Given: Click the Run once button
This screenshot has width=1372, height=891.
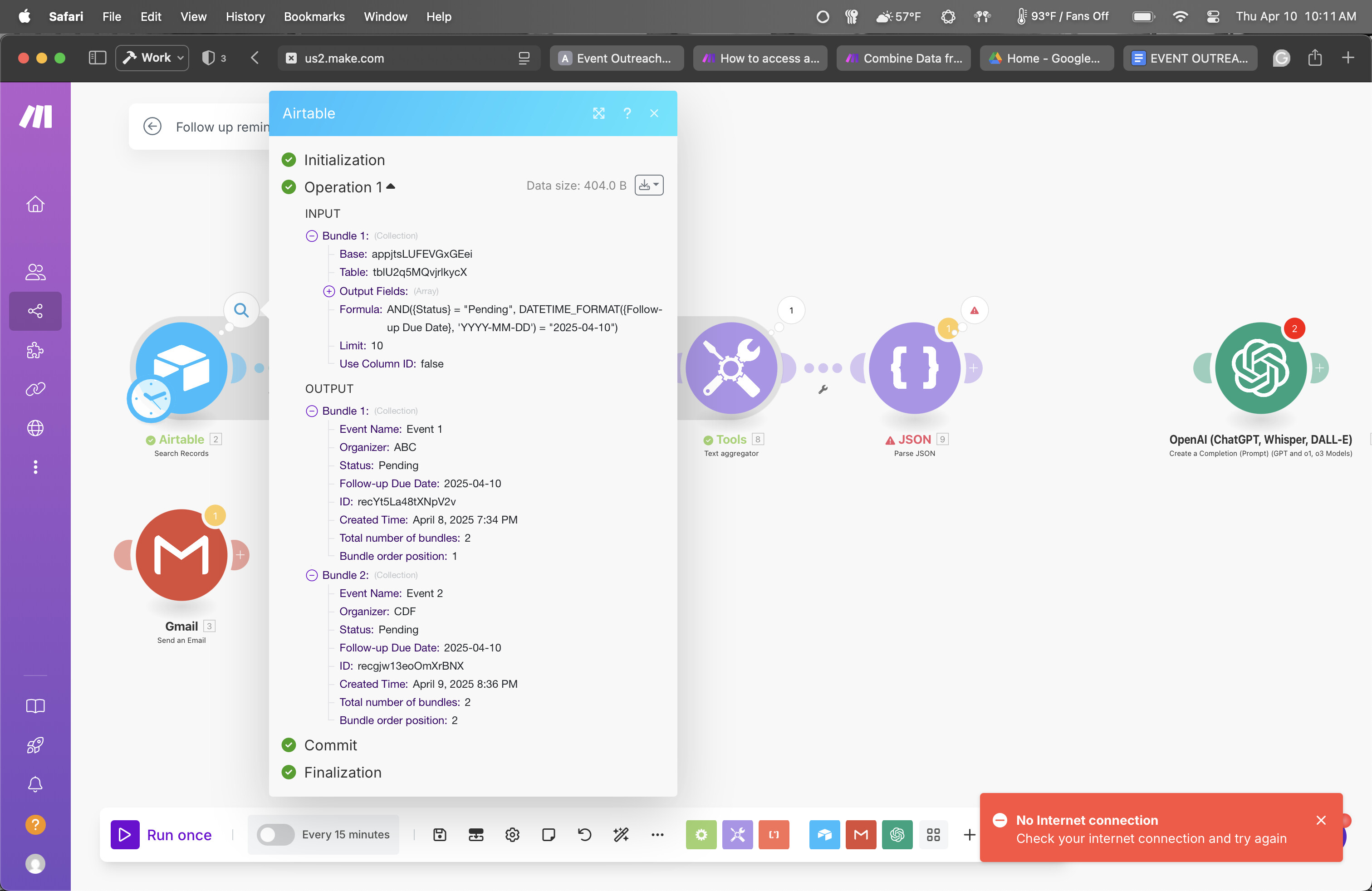Looking at the screenshot, I should [x=162, y=835].
